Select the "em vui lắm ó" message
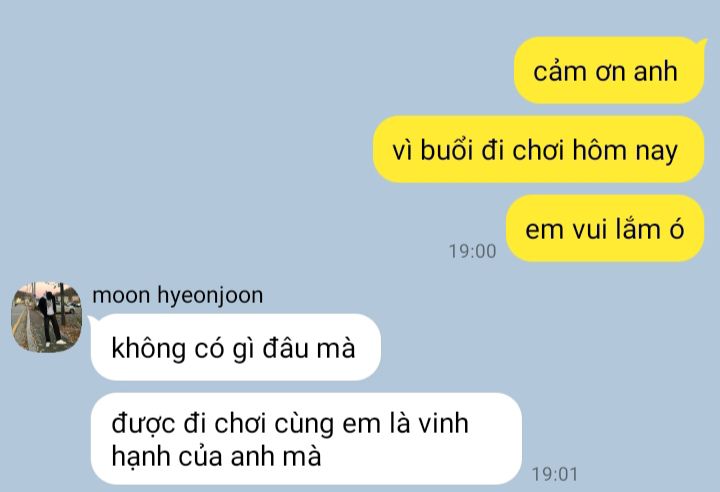The width and height of the screenshot is (720, 492). click(605, 228)
